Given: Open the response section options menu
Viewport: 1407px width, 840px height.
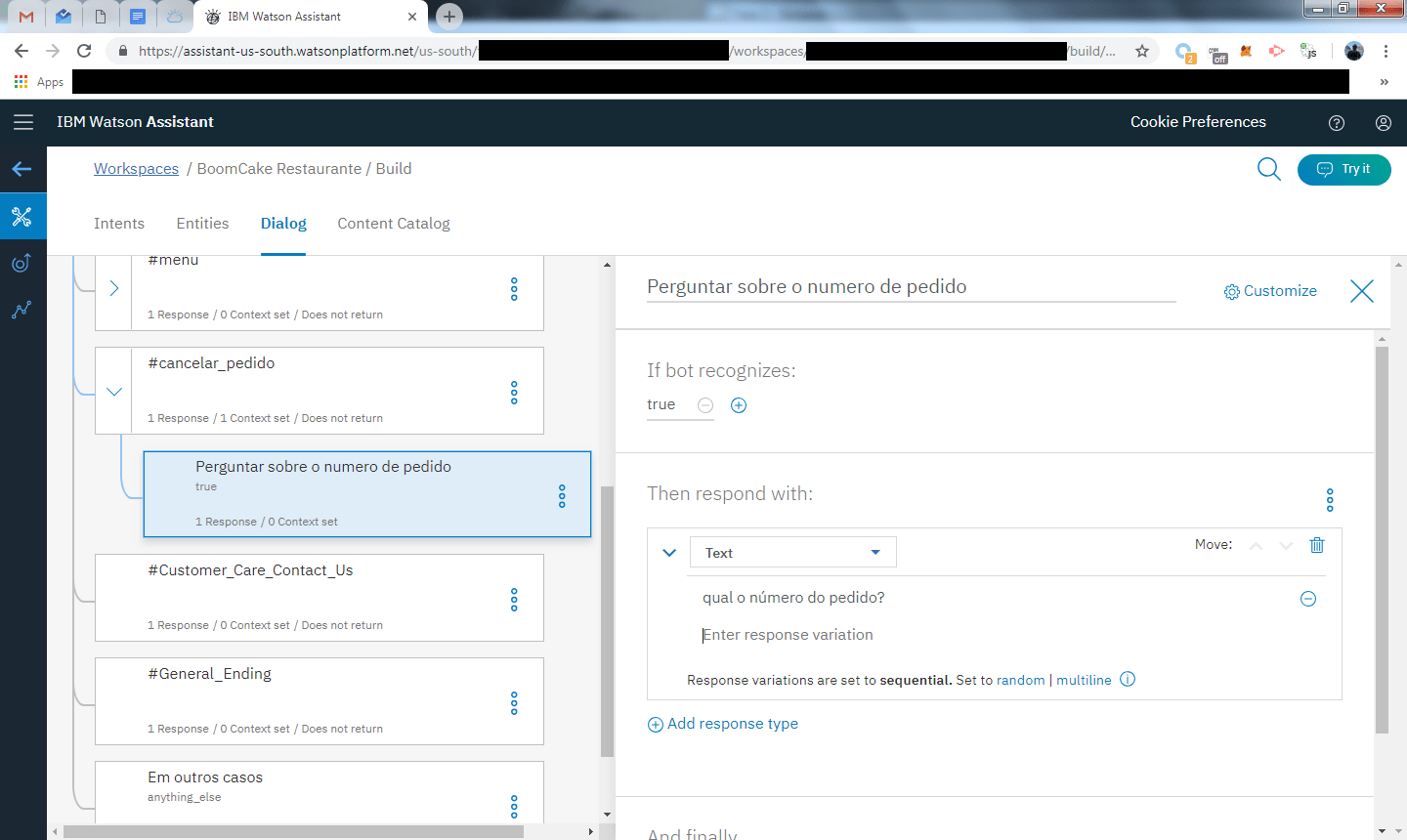Looking at the screenshot, I should pos(1330,500).
